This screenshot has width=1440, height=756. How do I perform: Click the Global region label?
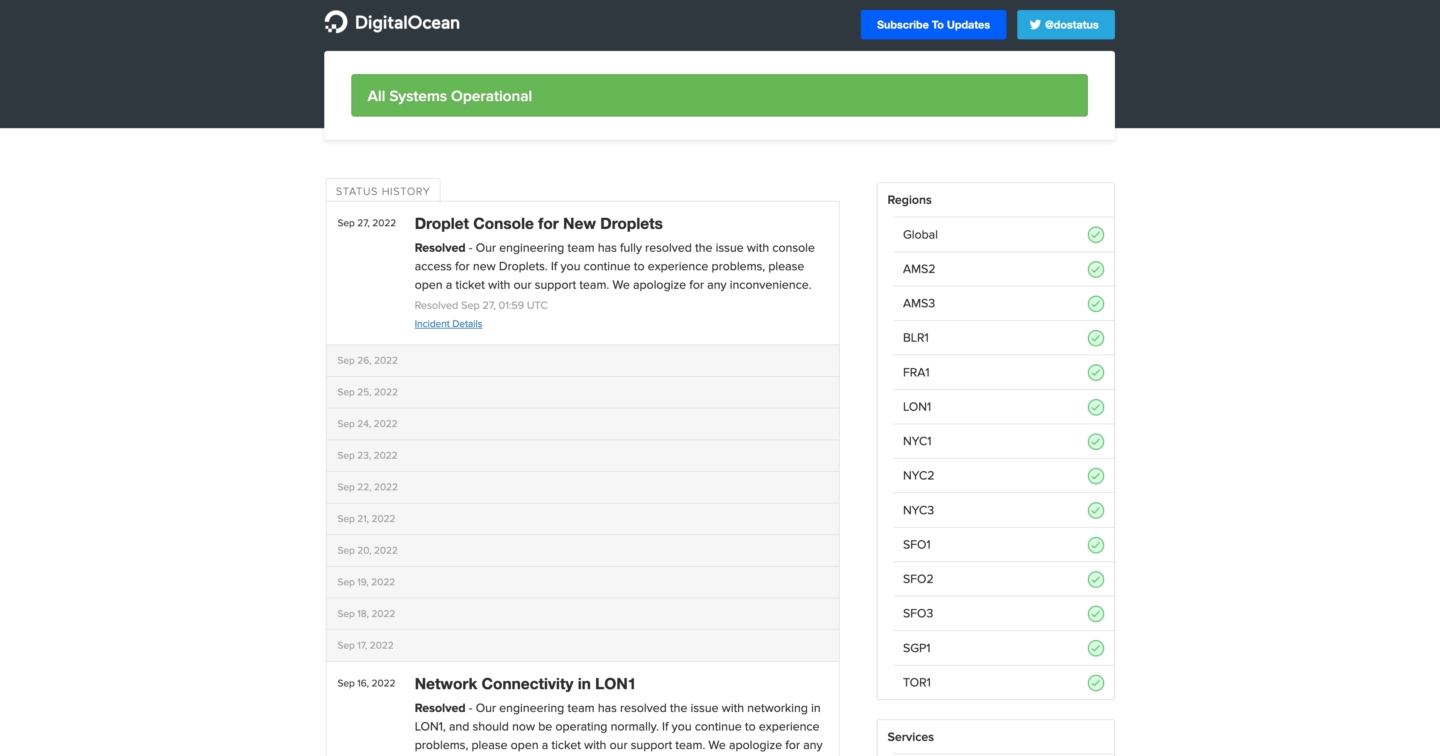pos(920,235)
